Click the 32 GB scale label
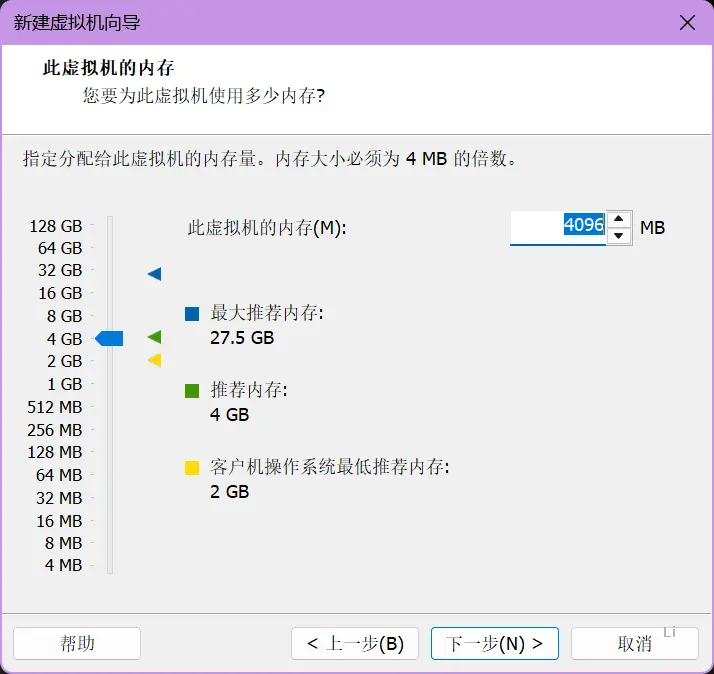714x674 pixels. point(60,270)
